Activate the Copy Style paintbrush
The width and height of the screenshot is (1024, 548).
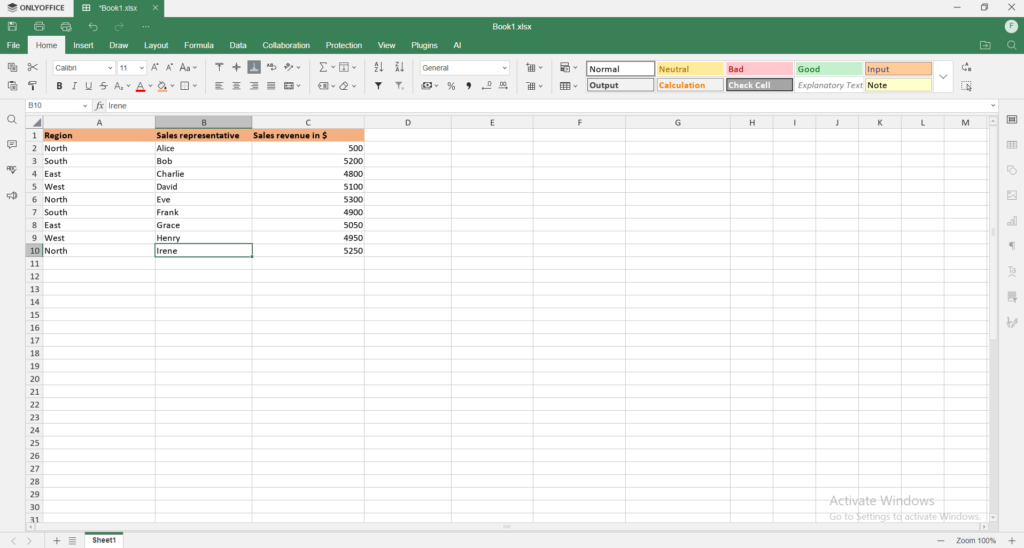33,86
